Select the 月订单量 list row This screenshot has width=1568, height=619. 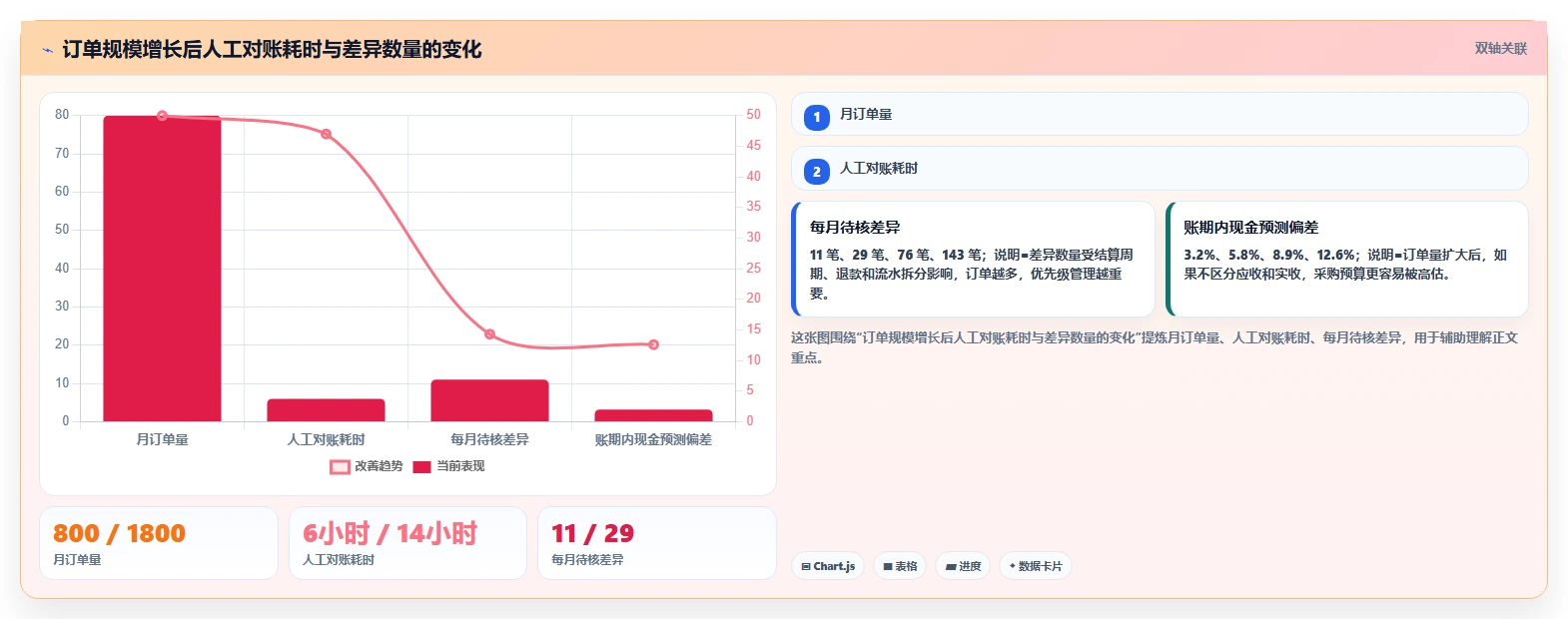[x=1160, y=114]
